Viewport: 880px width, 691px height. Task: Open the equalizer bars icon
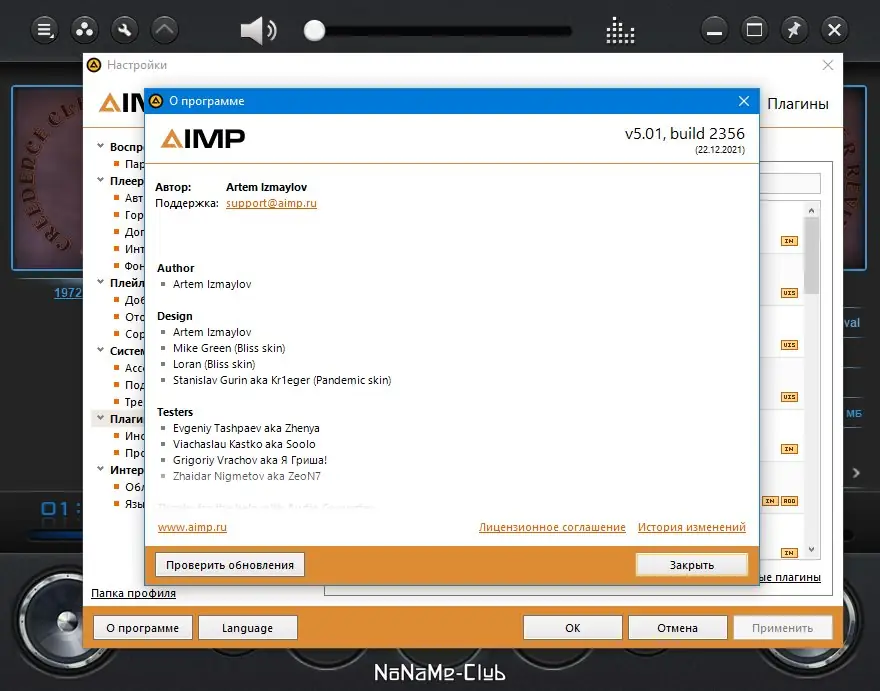pos(620,30)
